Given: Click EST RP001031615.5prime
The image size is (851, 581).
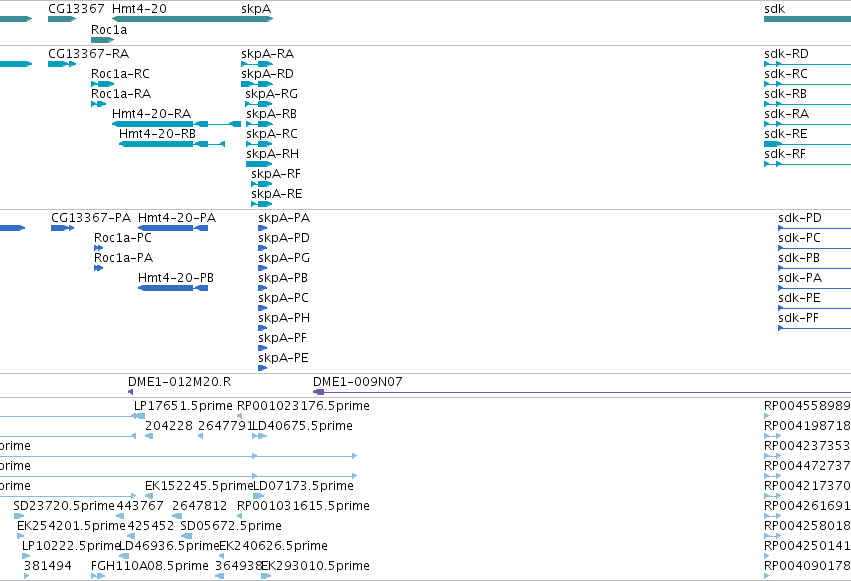Looking at the screenshot, I should [x=303, y=506].
